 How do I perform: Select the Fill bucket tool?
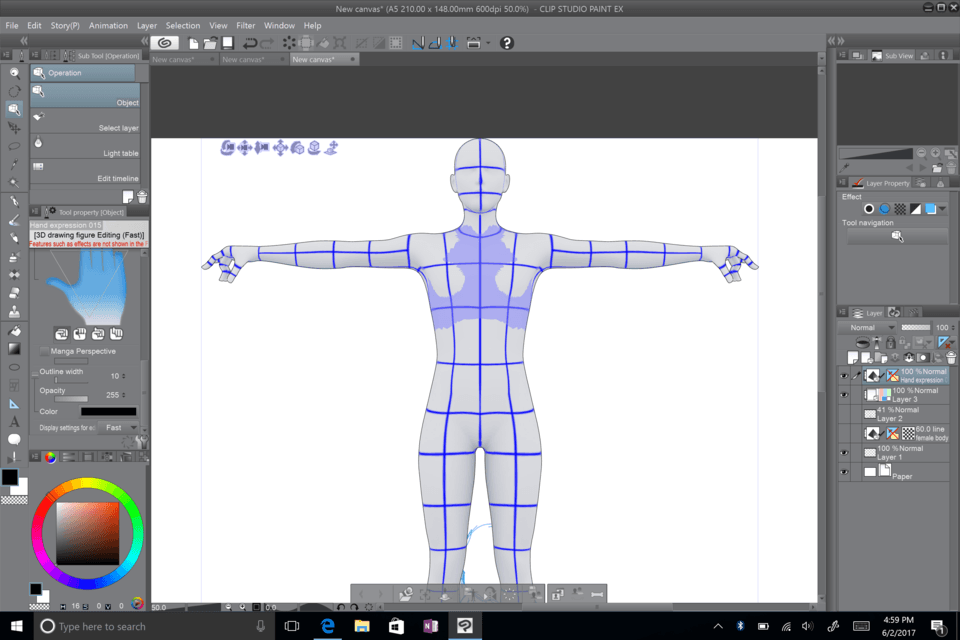coord(14,331)
